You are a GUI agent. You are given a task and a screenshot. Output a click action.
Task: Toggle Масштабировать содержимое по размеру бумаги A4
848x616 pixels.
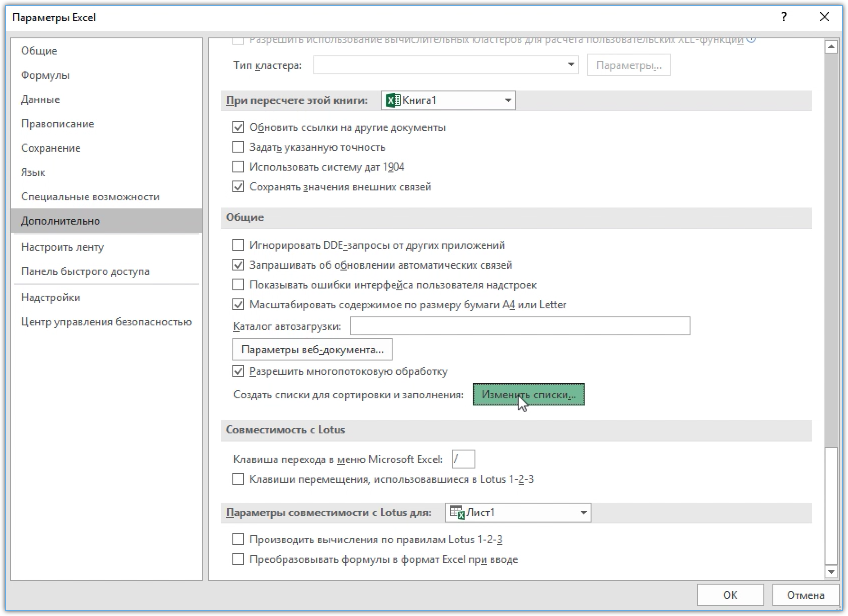point(238,304)
